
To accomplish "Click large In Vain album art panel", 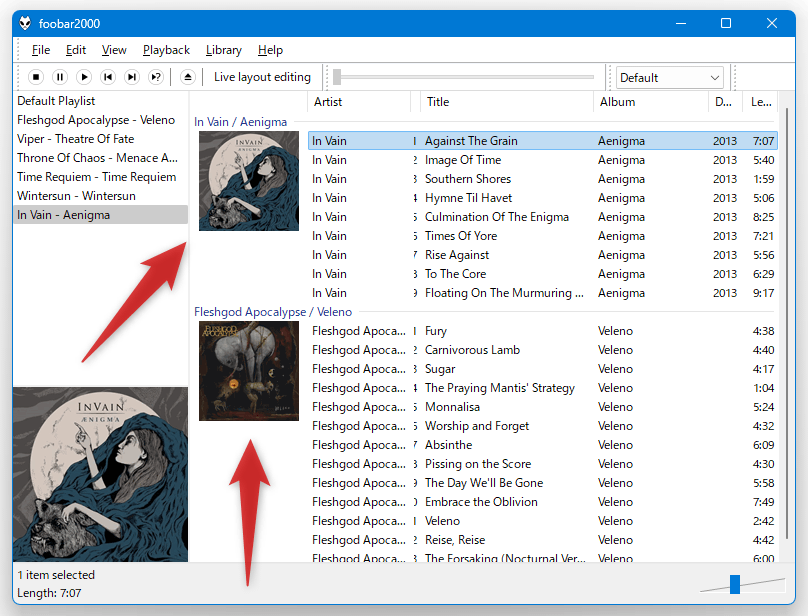I will point(100,474).
